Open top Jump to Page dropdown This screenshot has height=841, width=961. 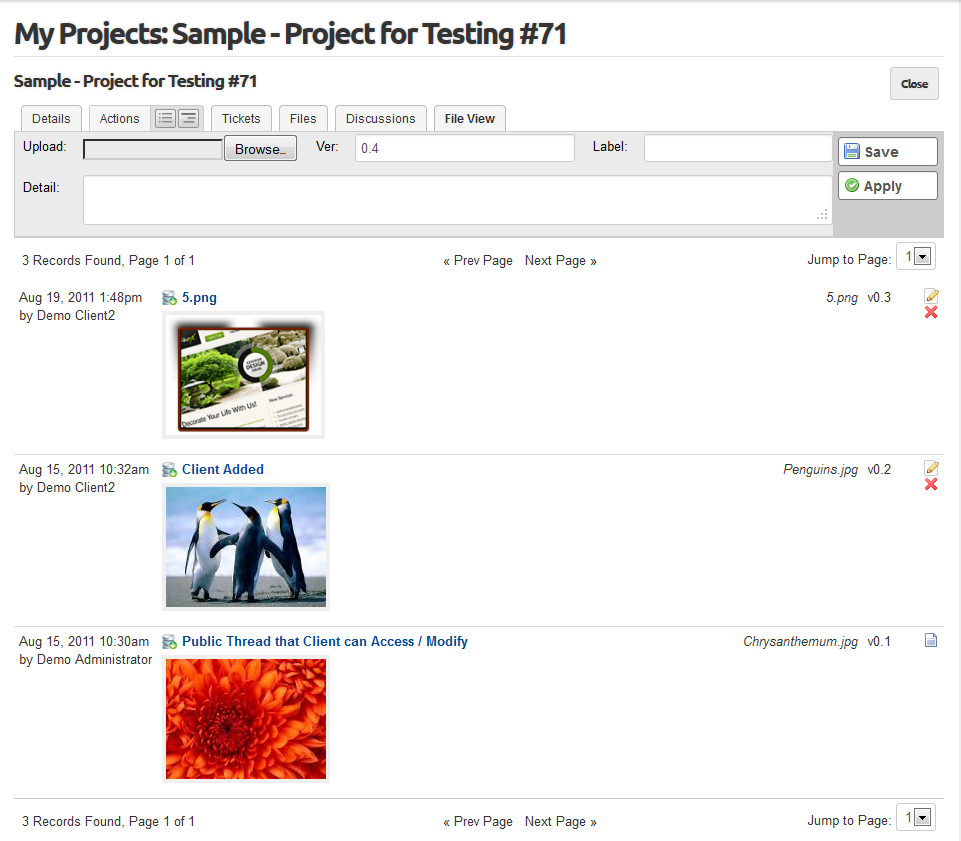pyautogui.click(x=923, y=257)
